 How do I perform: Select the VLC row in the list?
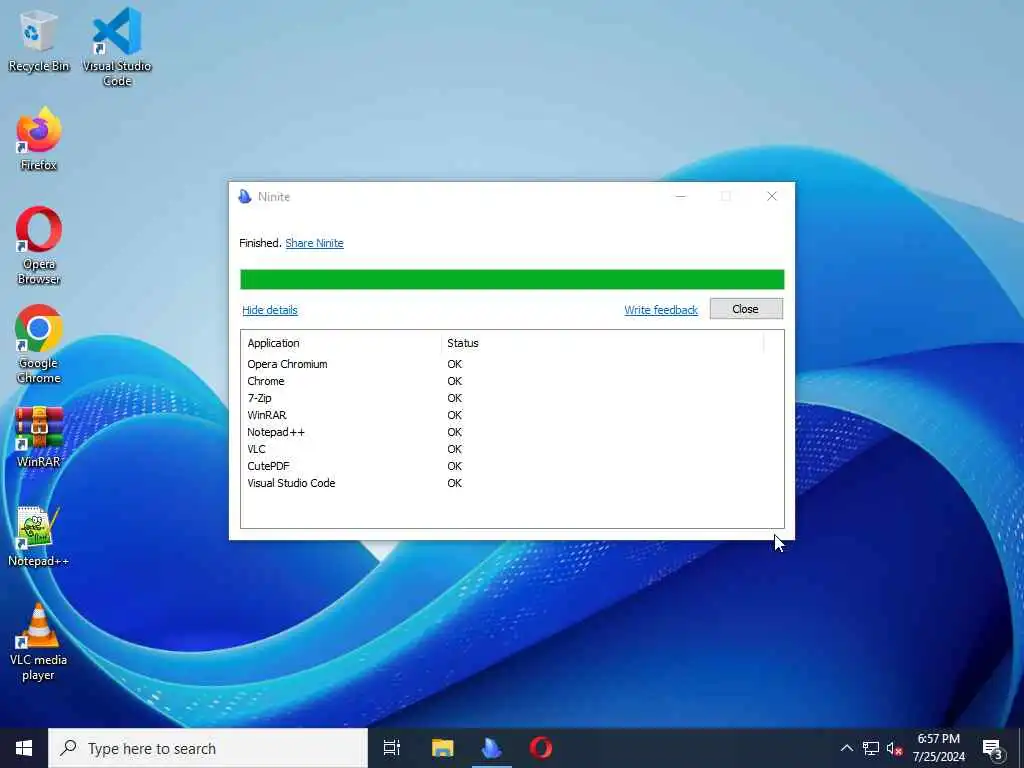click(x=512, y=449)
